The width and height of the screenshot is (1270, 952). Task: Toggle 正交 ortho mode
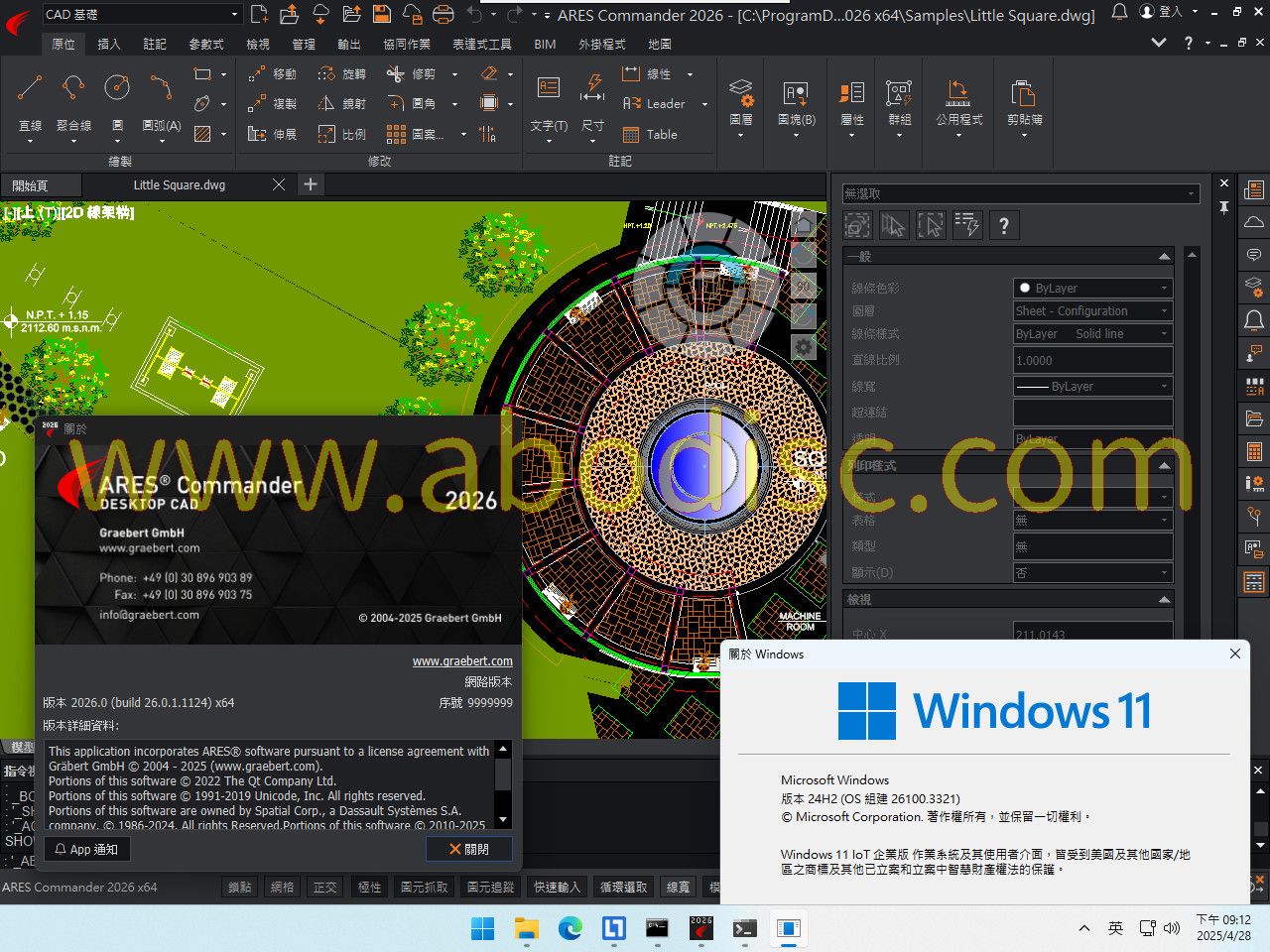click(x=325, y=888)
